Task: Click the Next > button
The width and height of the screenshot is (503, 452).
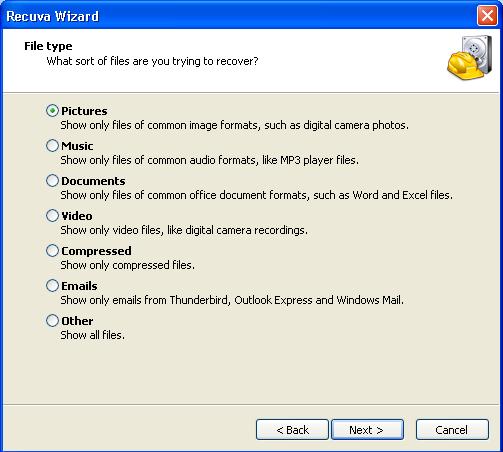Action: [367, 430]
